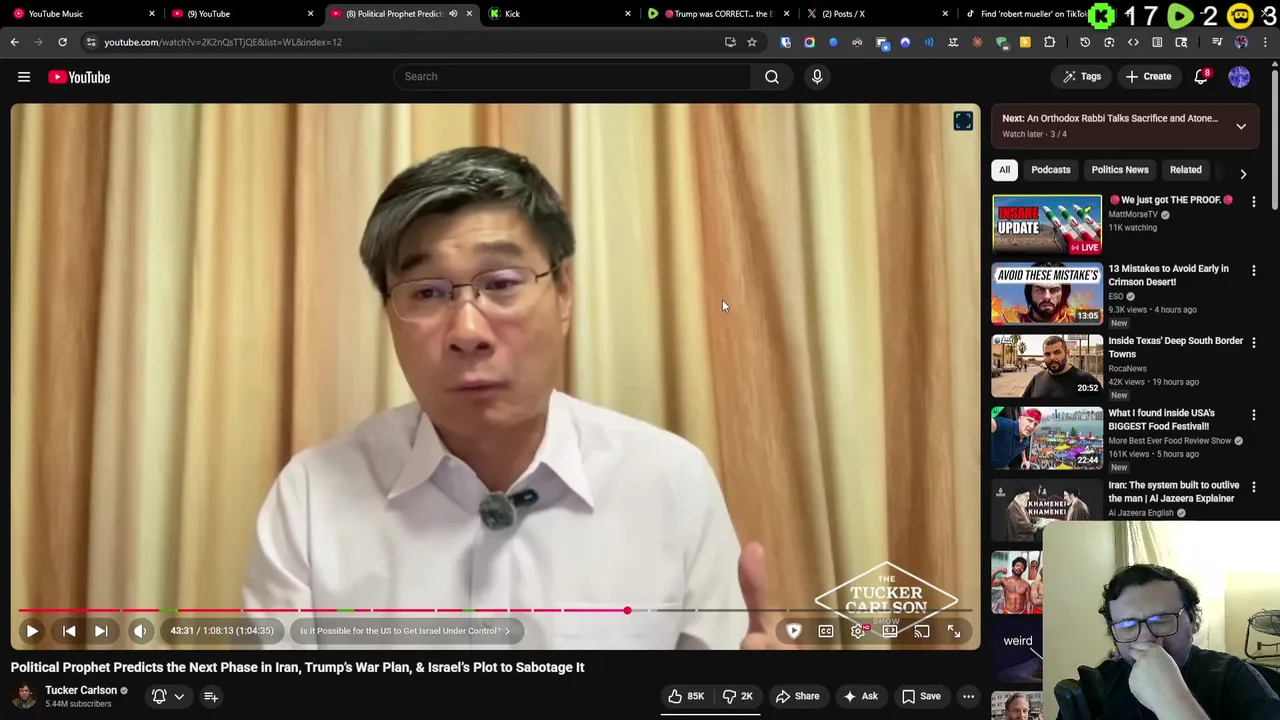This screenshot has height=720, width=1280.
Task: Click the add-to-queue icon by the channel
Action: point(211,696)
